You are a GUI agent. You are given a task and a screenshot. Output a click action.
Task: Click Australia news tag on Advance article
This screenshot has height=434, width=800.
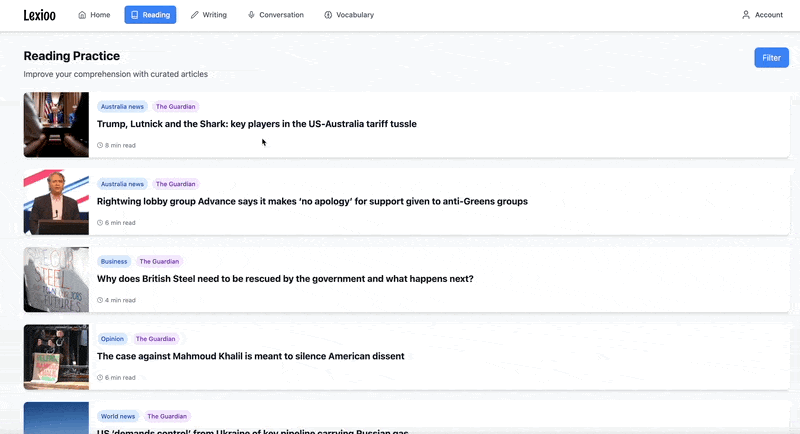(x=122, y=184)
